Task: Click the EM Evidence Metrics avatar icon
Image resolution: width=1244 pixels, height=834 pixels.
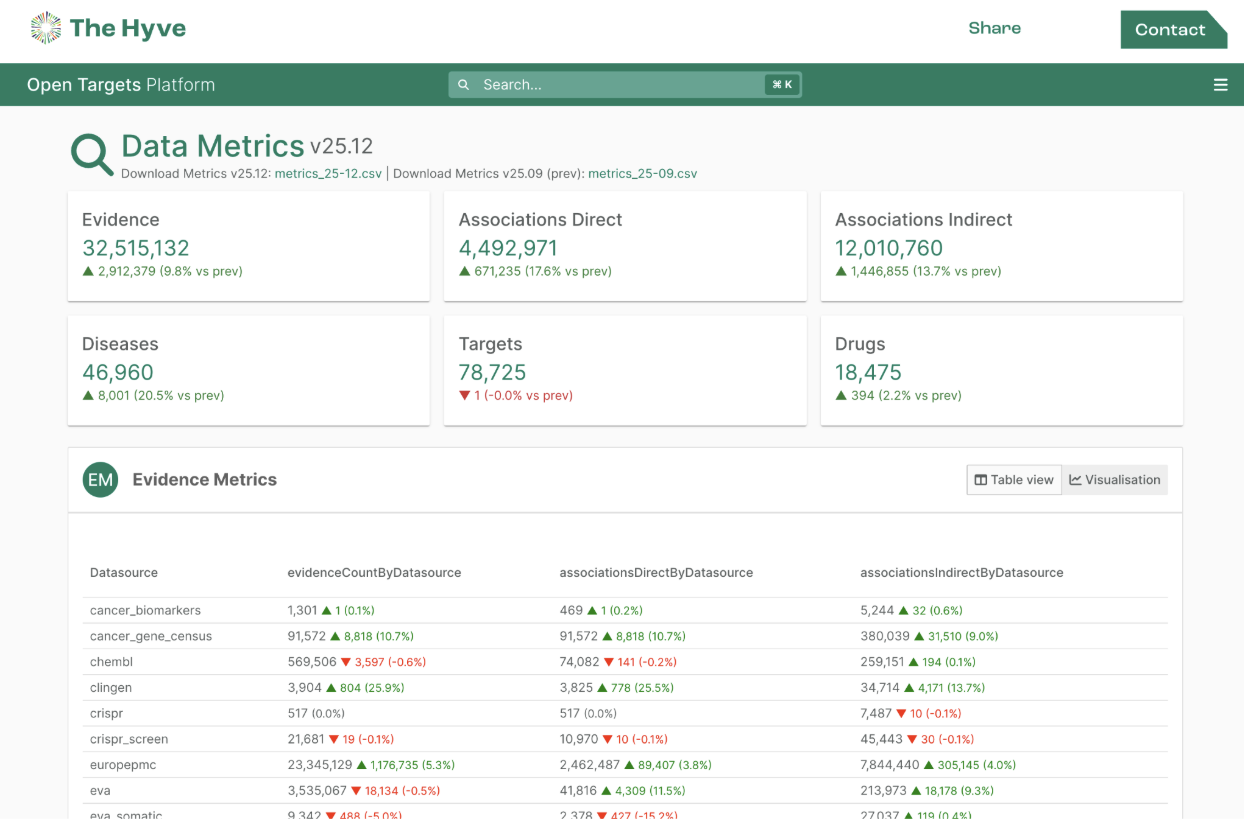Action: click(100, 480)
